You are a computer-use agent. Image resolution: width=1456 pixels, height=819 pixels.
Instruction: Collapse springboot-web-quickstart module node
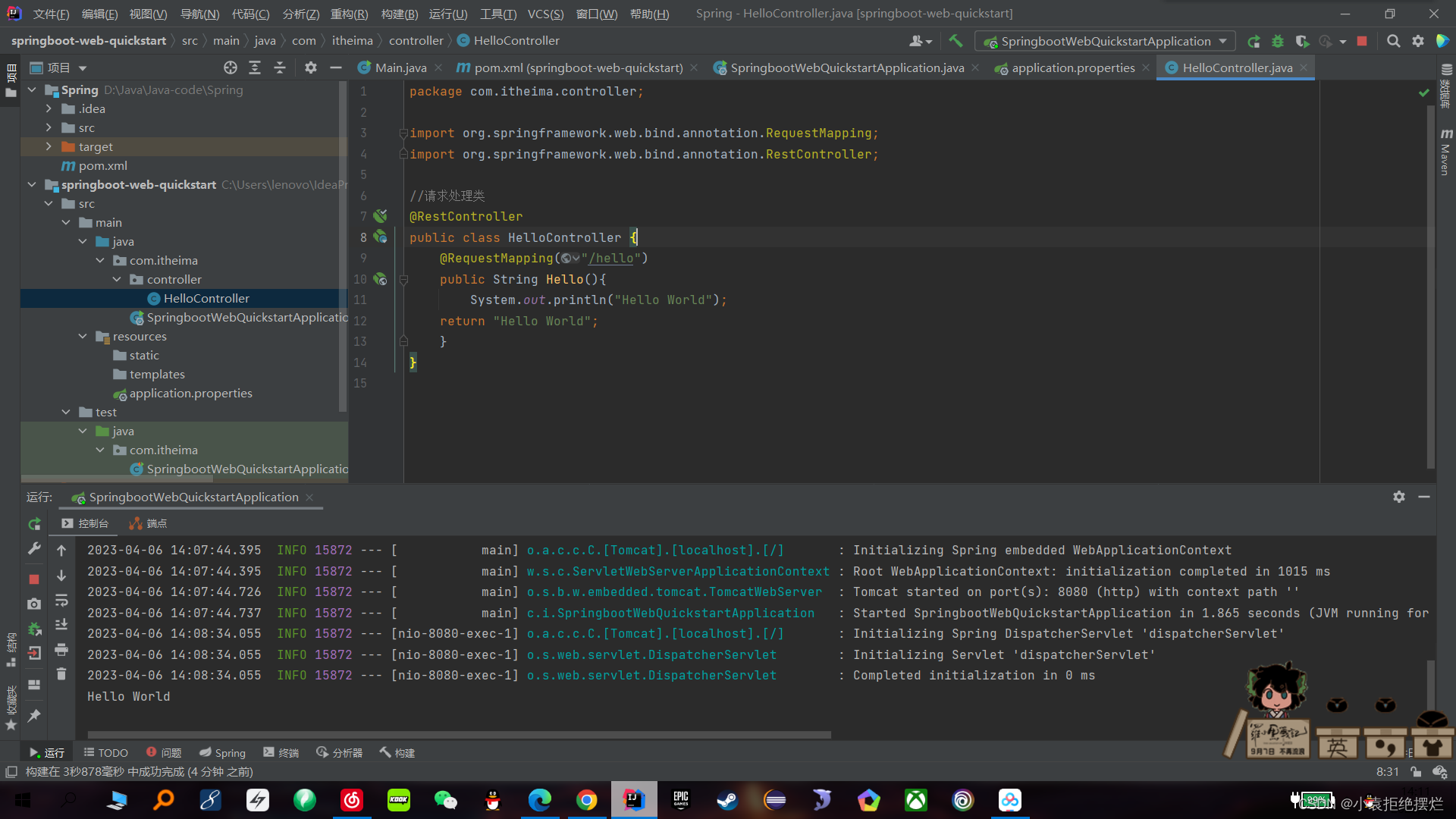coord(32,184)
